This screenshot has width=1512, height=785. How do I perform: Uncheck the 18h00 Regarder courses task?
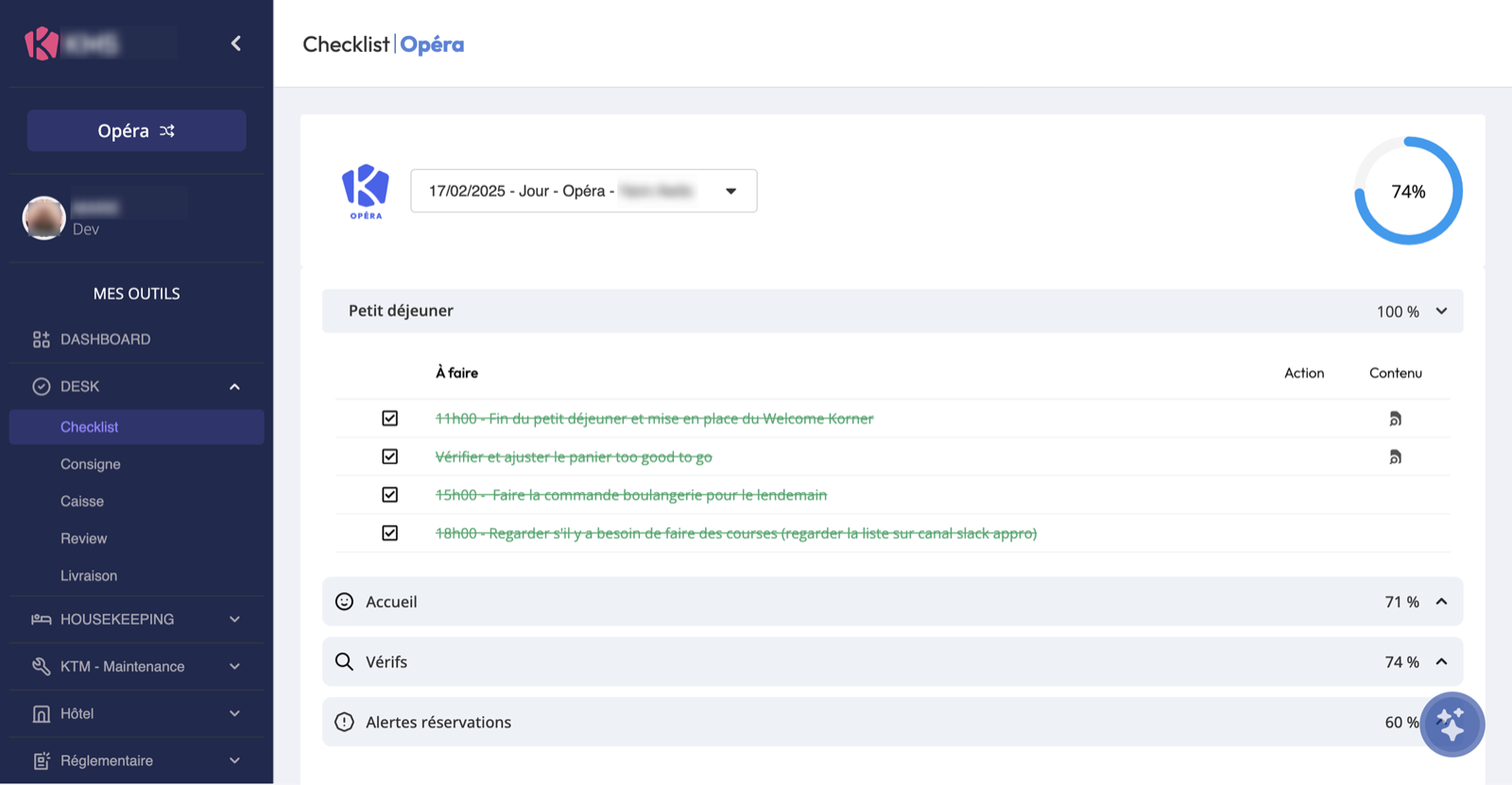click(389, 533)
